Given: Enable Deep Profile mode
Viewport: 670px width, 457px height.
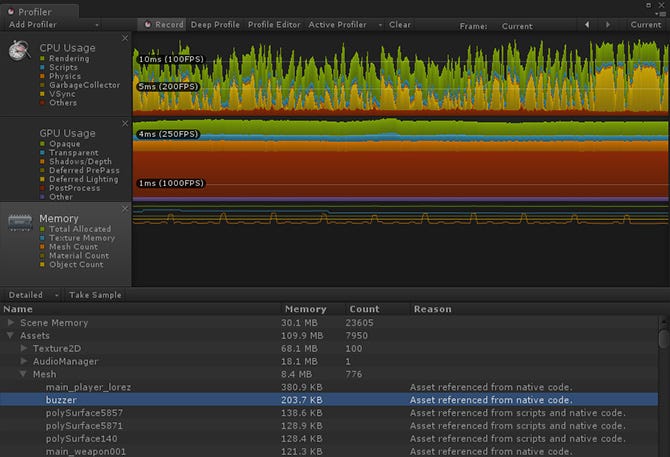Looking at the screenshot, I should point(215,25).
